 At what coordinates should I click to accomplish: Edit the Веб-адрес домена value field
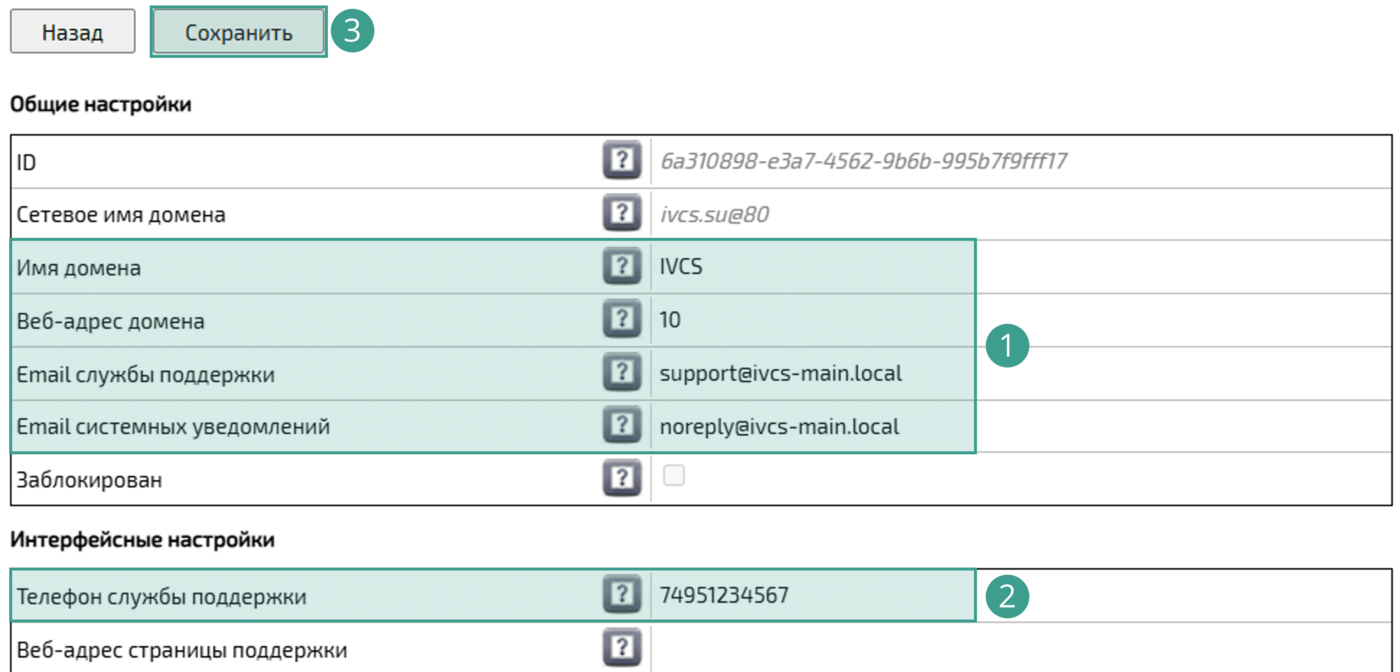pos(810,320)
